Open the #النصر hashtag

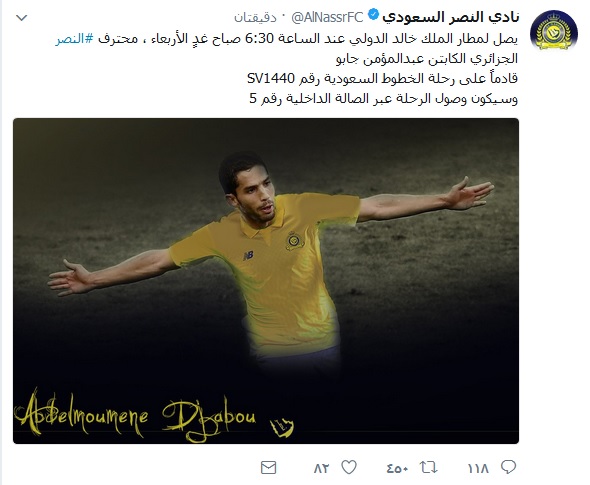click(x=75, y=38)
